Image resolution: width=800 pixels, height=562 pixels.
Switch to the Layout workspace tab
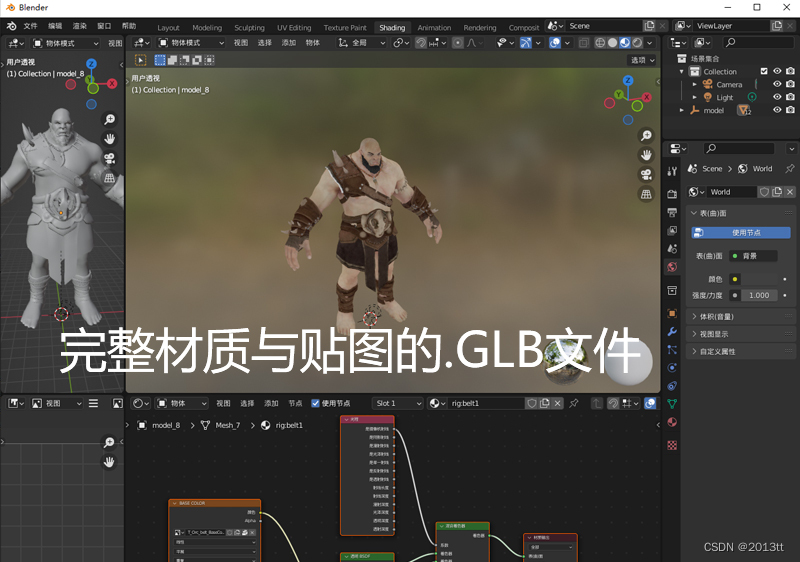tap(168, 28)
